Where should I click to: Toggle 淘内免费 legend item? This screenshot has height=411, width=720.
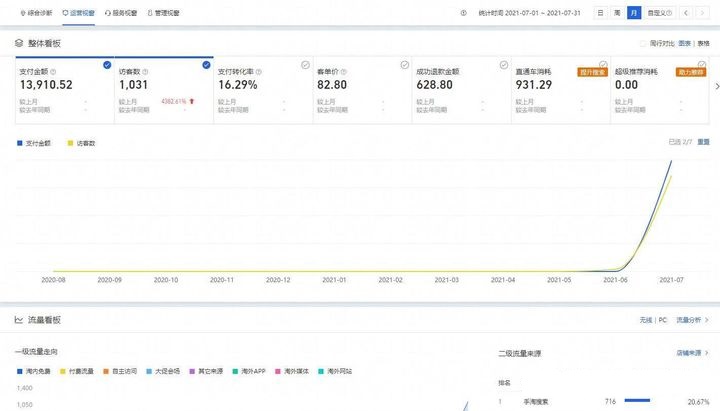pyautogui.click(x=34, y=371)
